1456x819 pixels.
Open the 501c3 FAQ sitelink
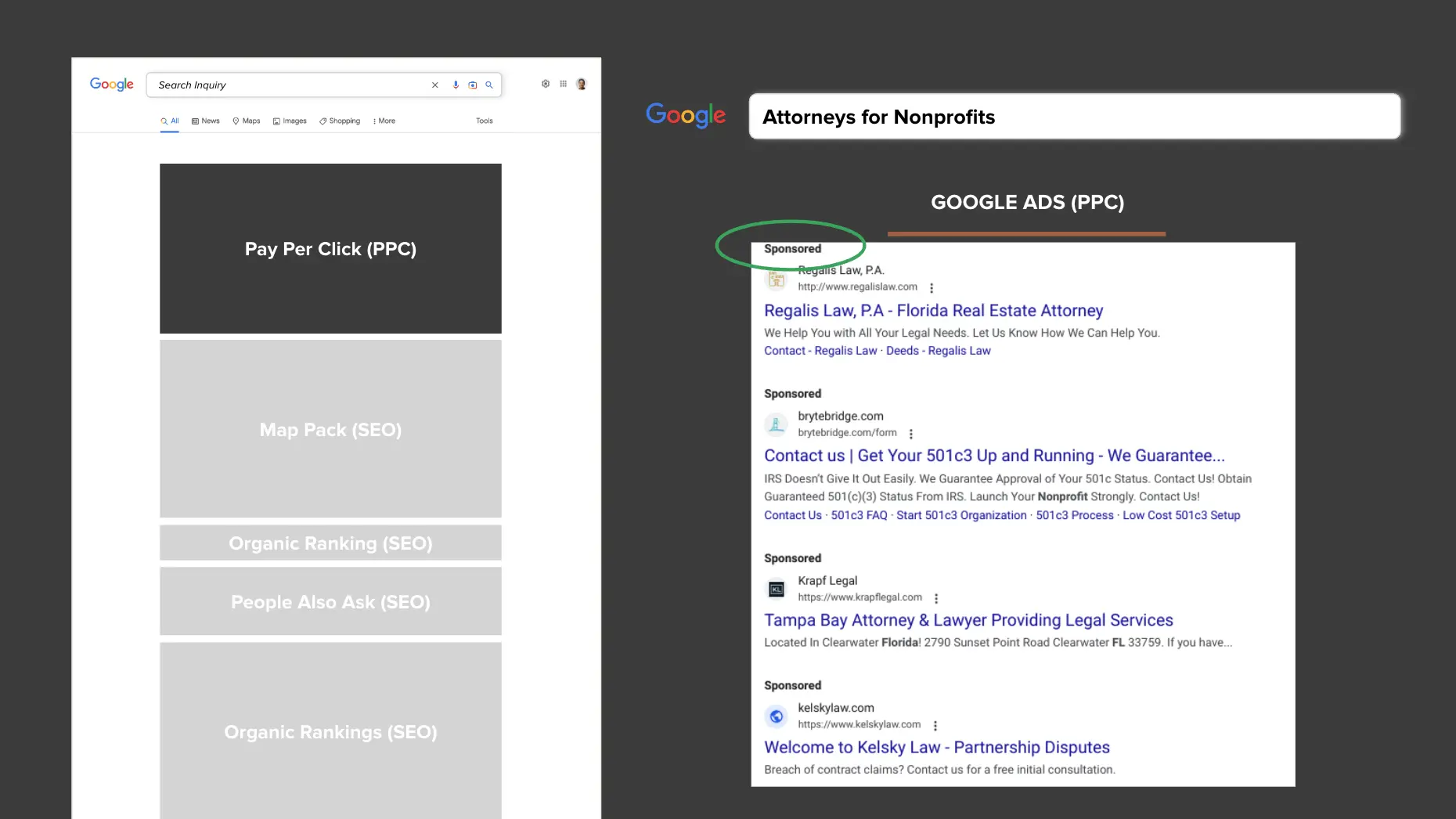click(860, 515)
